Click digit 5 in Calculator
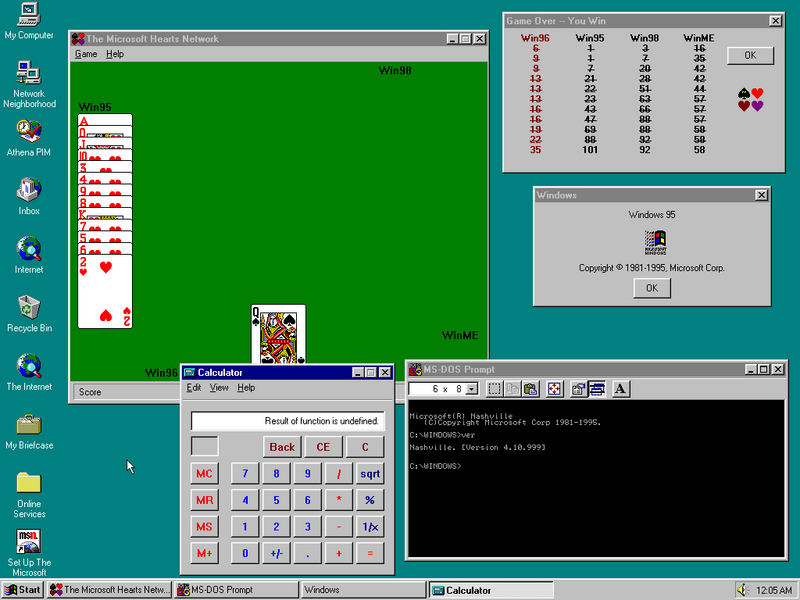Image resolution: width=800 pixels, height=600 pixels. tap(277, 500)
